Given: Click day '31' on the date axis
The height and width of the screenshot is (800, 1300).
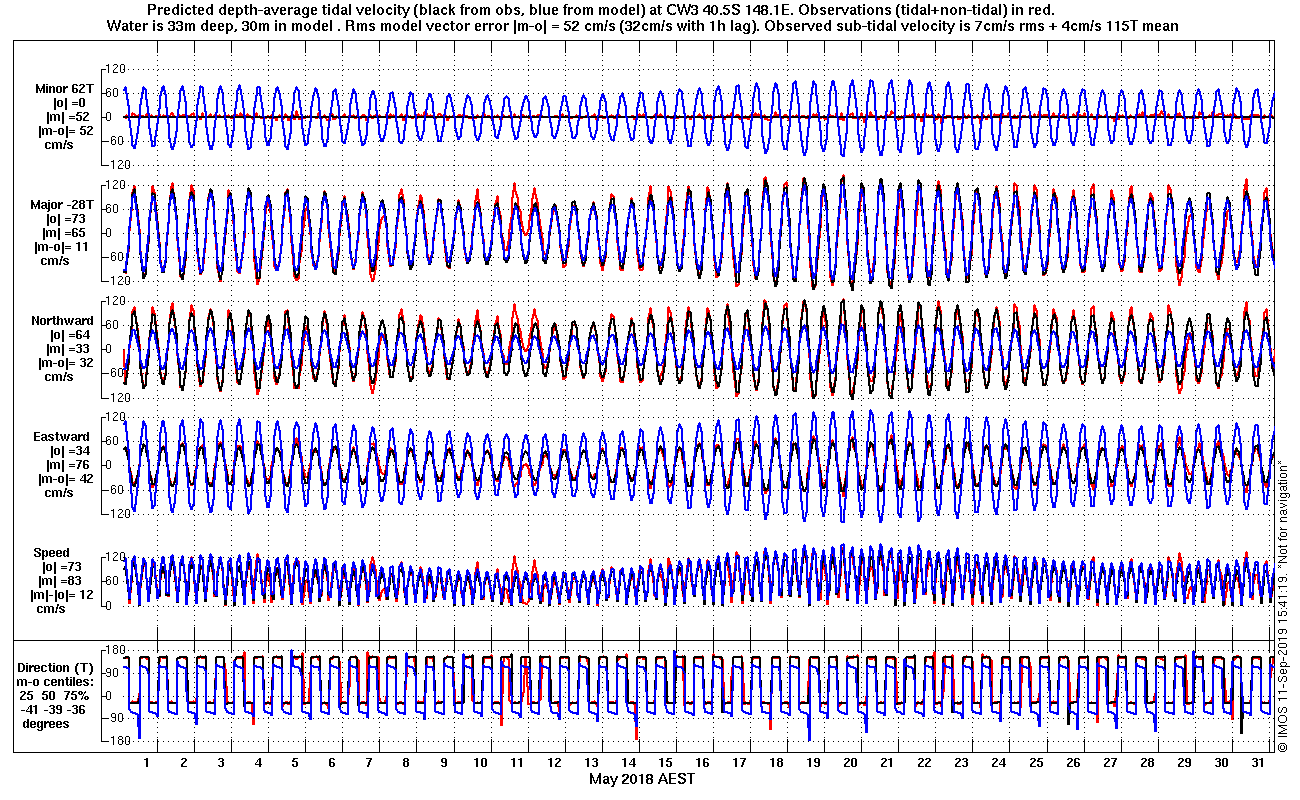Looking at the screenshot, I should [1259, 762].
